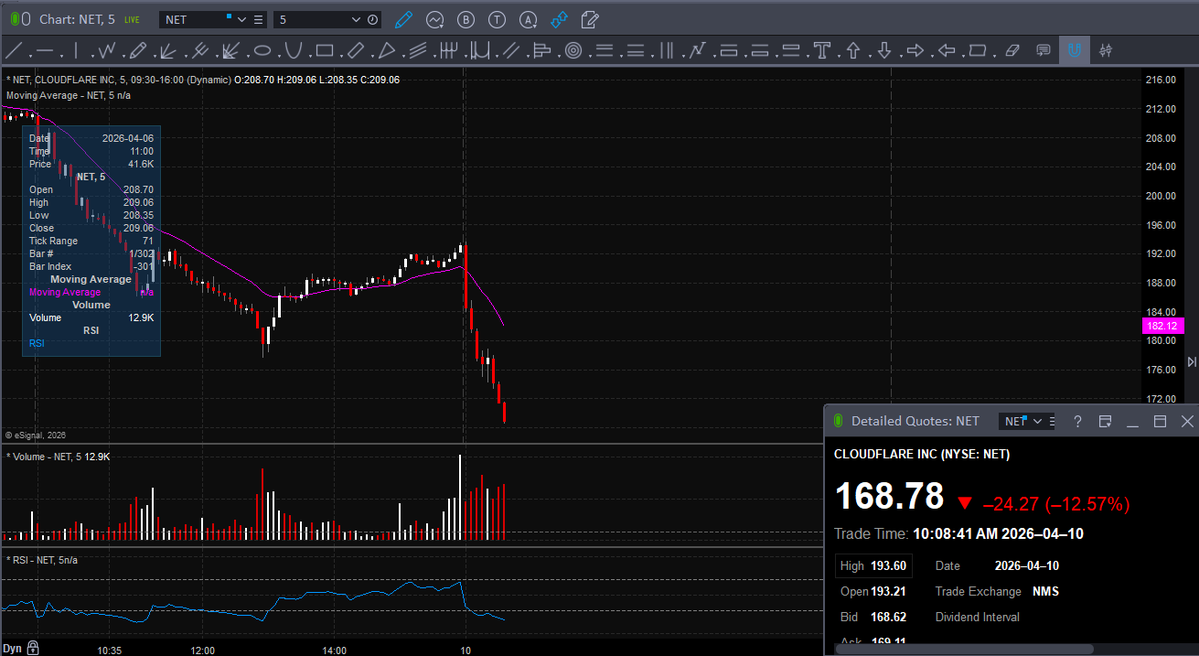Click the Help question mark in Detailed Quotes

1077,421
